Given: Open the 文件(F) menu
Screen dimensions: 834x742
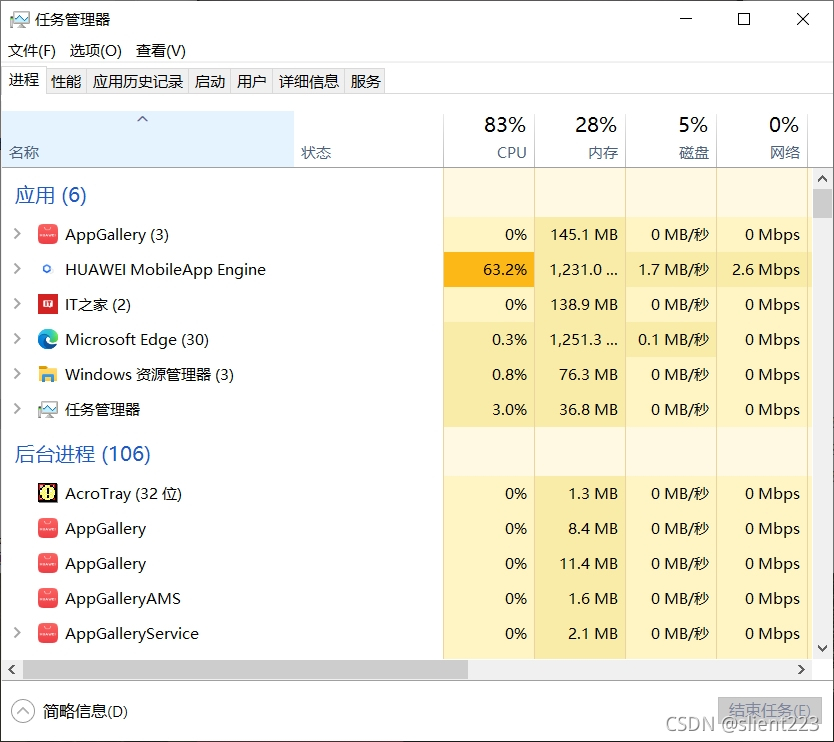Looking at the screenshot, I should point(32,51).
